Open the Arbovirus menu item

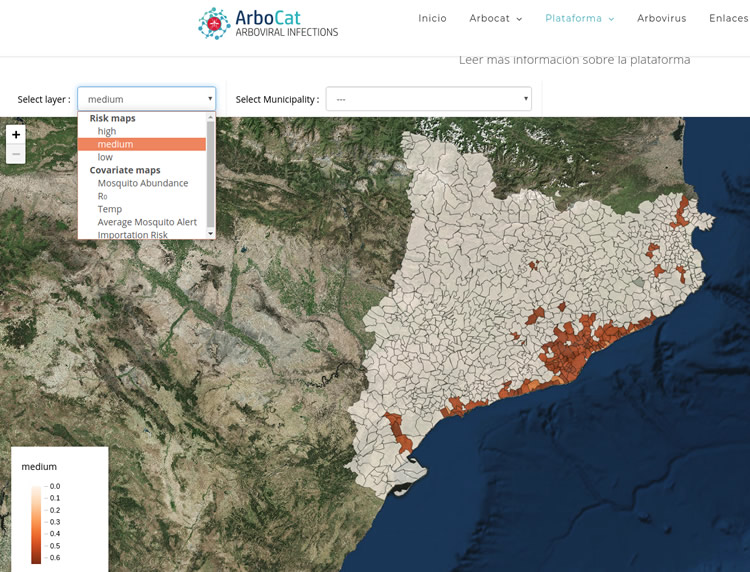(661, 18)
